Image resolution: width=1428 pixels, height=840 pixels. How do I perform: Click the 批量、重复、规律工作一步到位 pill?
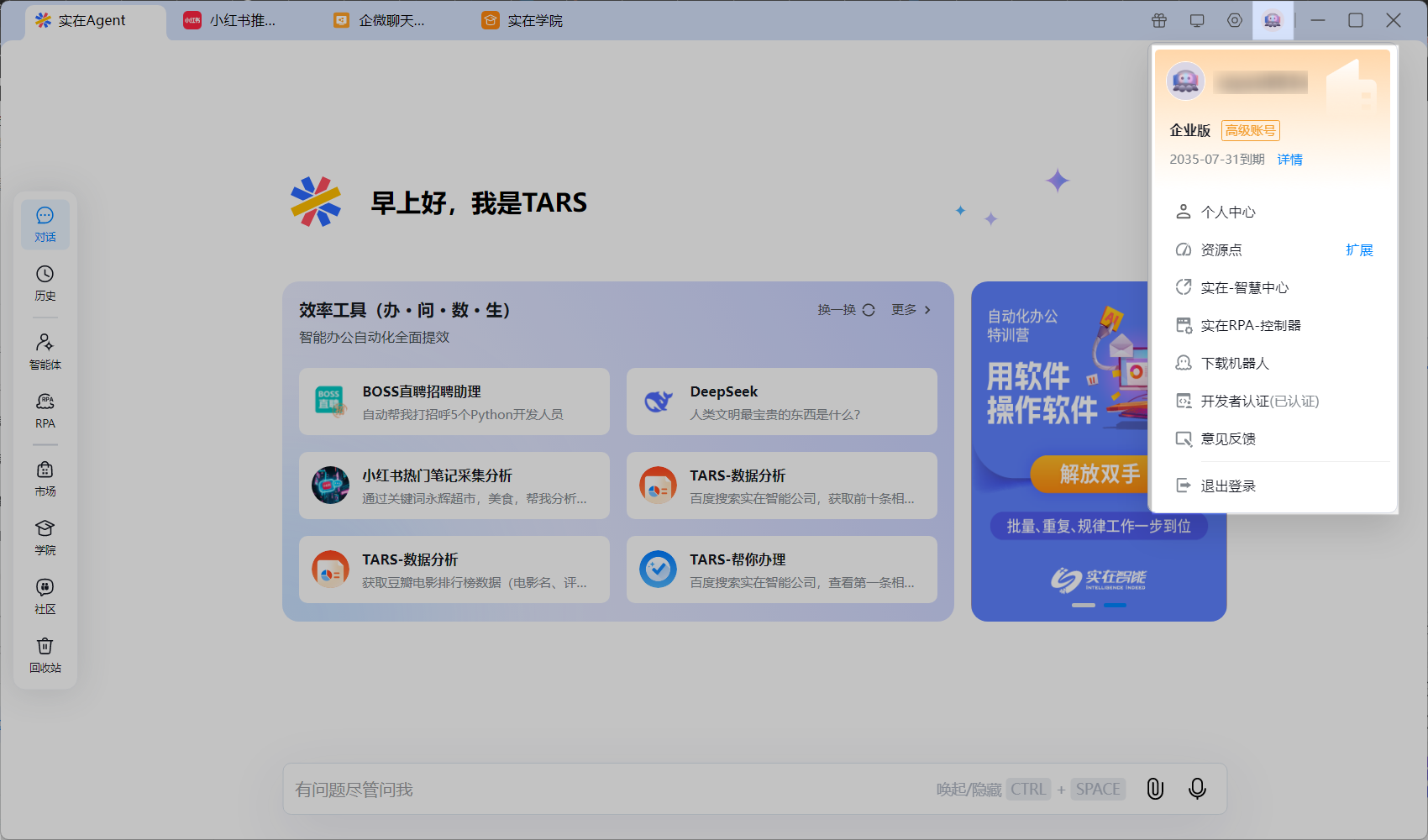point(1099,526)
